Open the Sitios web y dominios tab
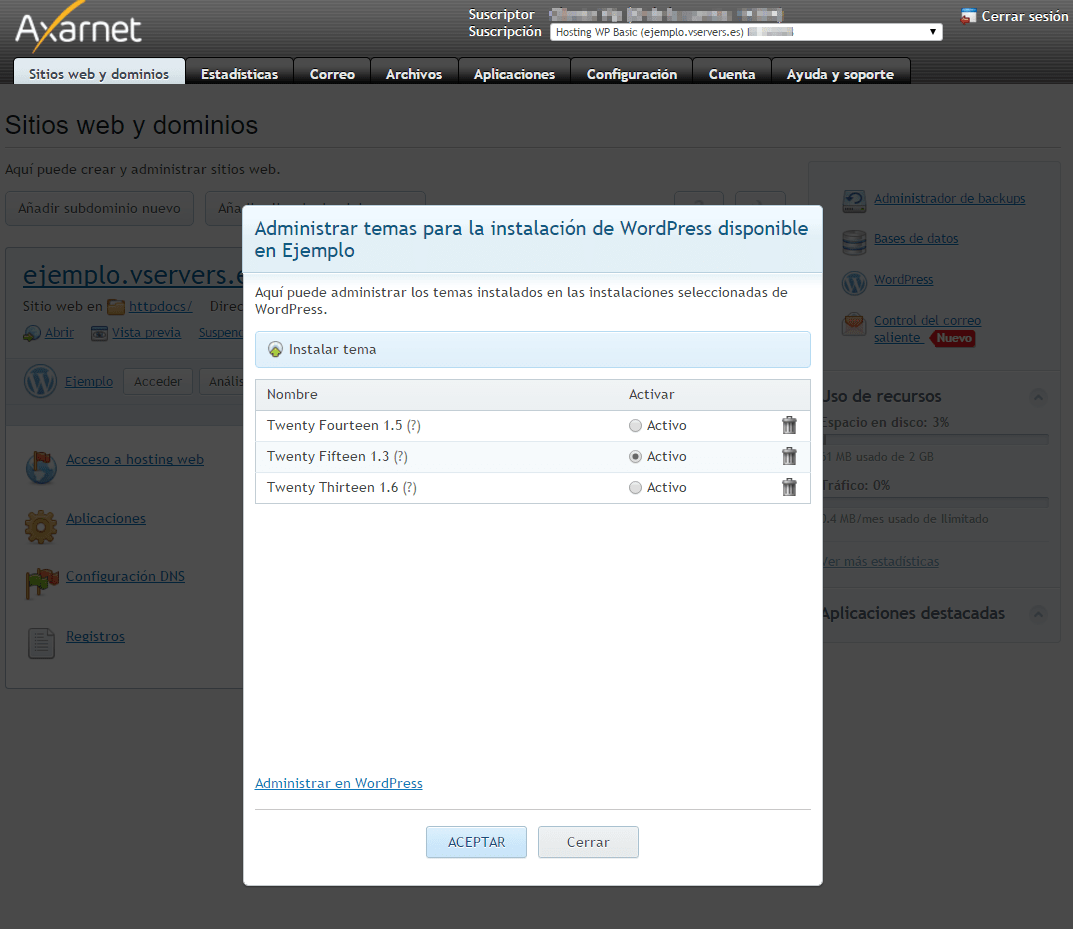1073x929 pixels. point(99,71)
